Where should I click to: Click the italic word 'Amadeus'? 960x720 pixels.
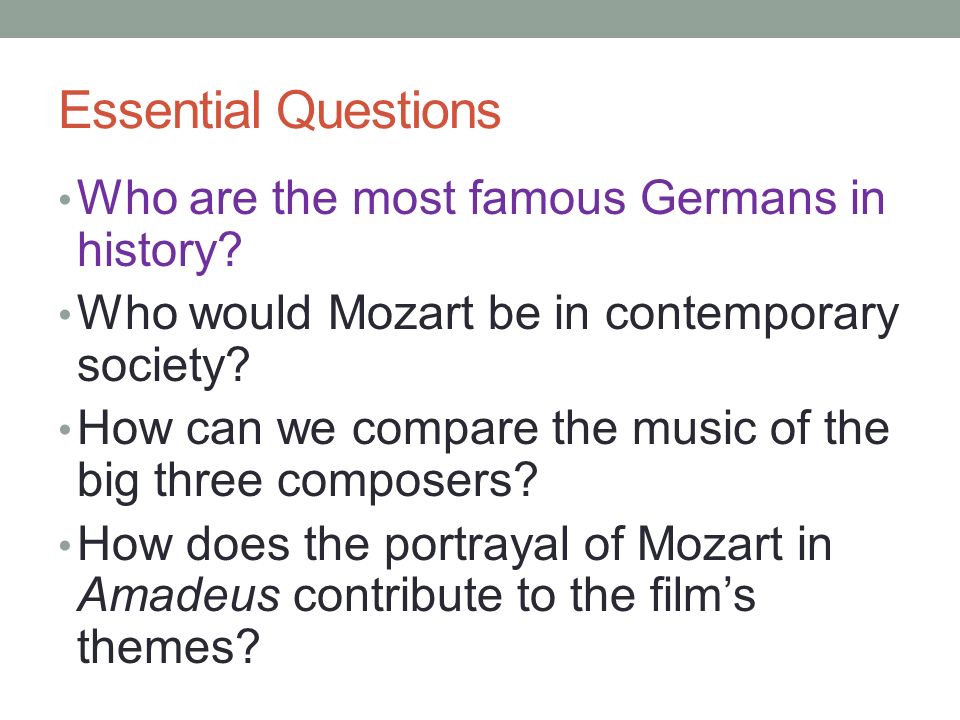(179, 596)
